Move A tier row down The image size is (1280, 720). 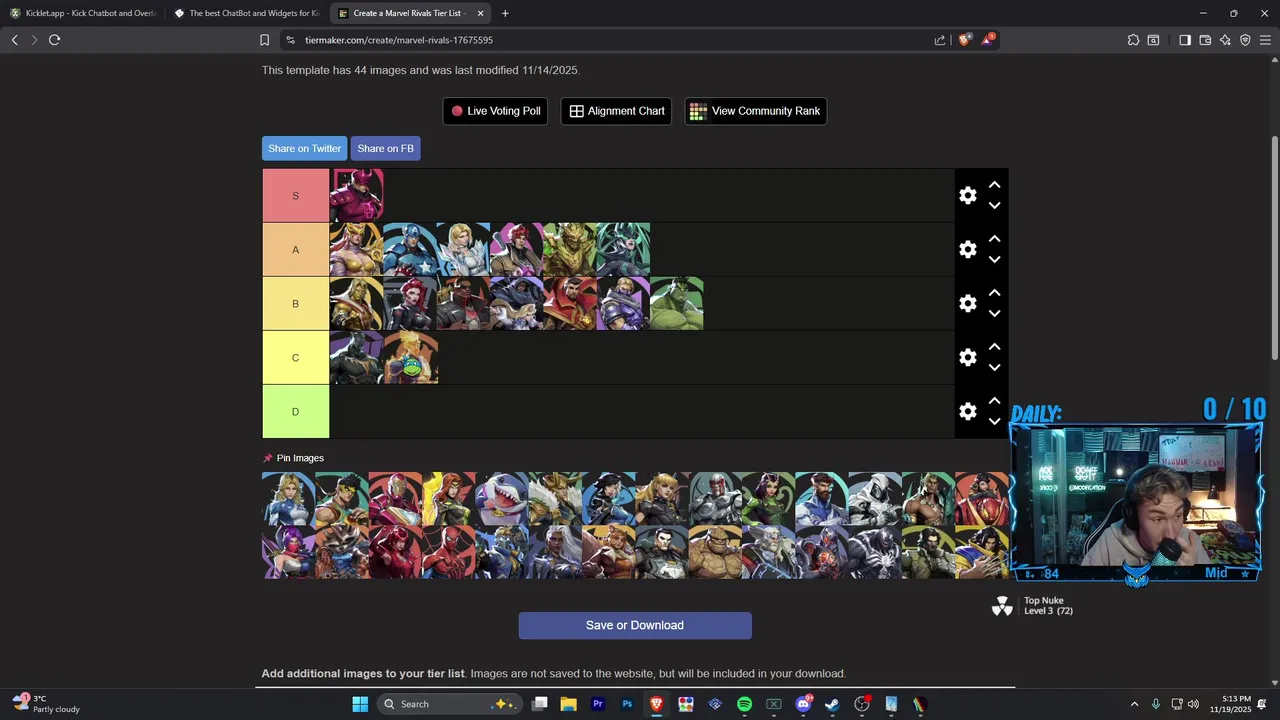[x=994, y=260]
